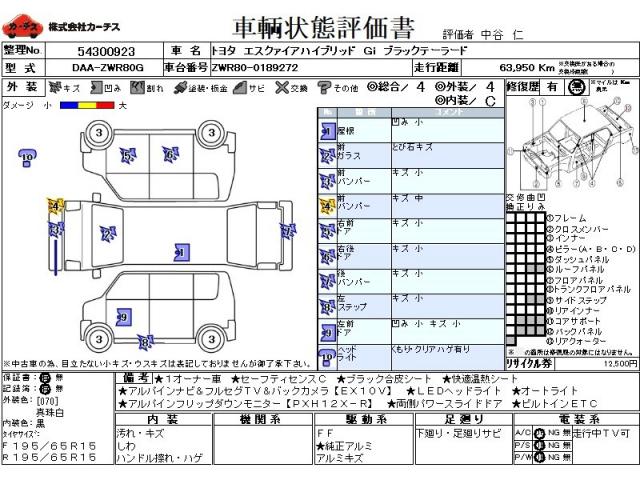Click the 駆動系 section header

pos(364,419)
